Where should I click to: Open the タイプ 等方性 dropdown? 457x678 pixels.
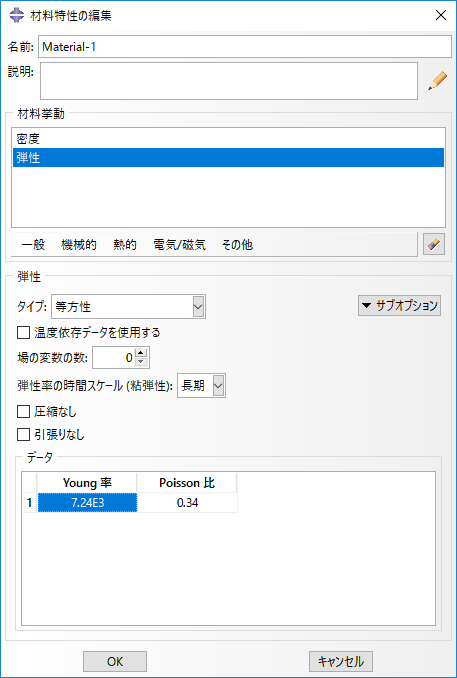coord(128,307)
